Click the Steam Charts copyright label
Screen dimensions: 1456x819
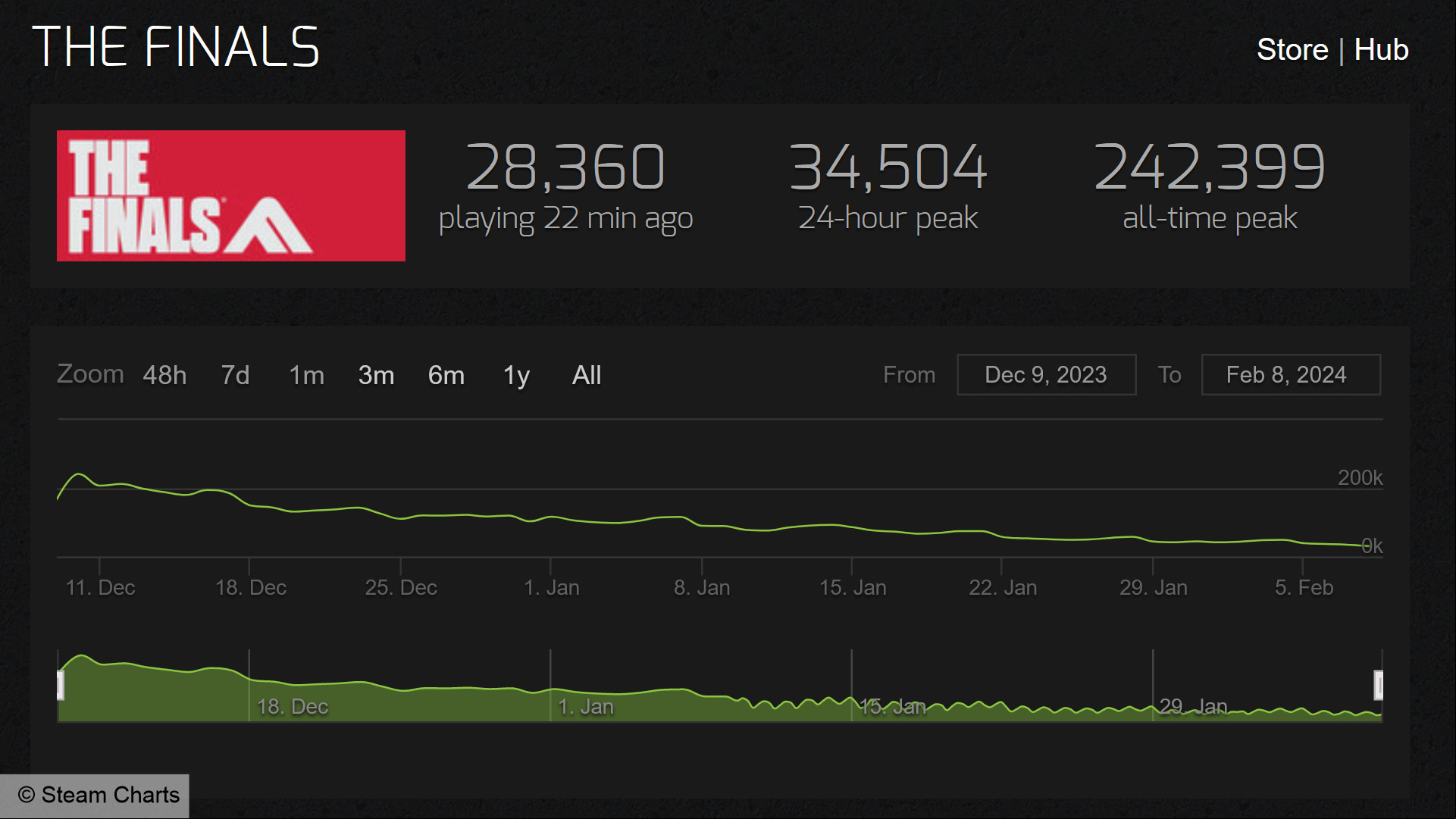[x=99, y=795]
